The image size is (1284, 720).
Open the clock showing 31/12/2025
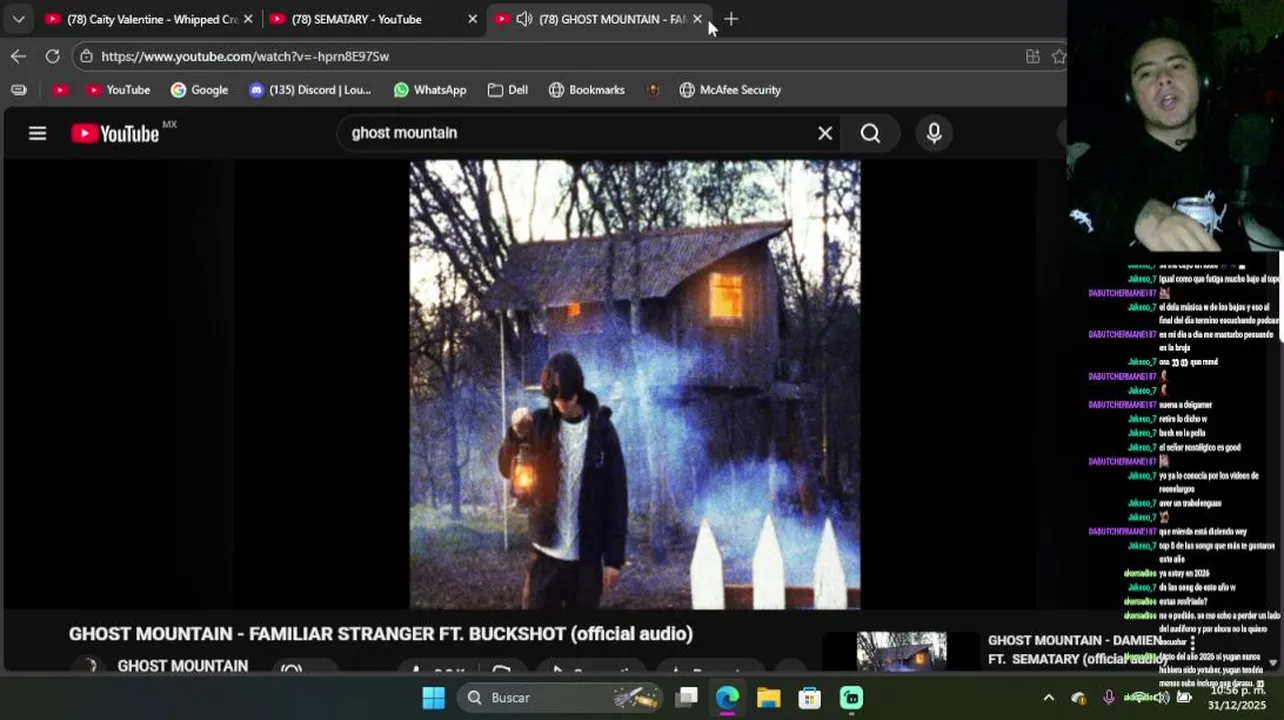(x=1238, y=697)
